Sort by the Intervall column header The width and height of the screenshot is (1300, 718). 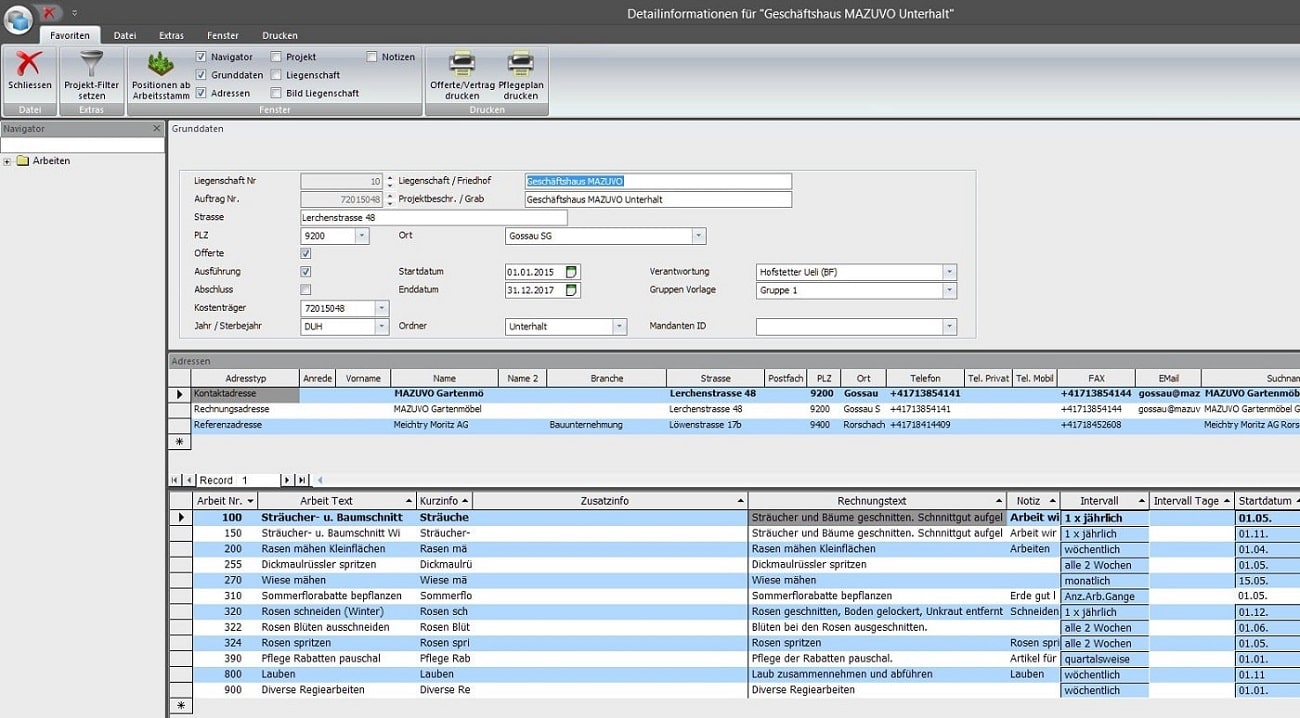[x=1104, y=501]
